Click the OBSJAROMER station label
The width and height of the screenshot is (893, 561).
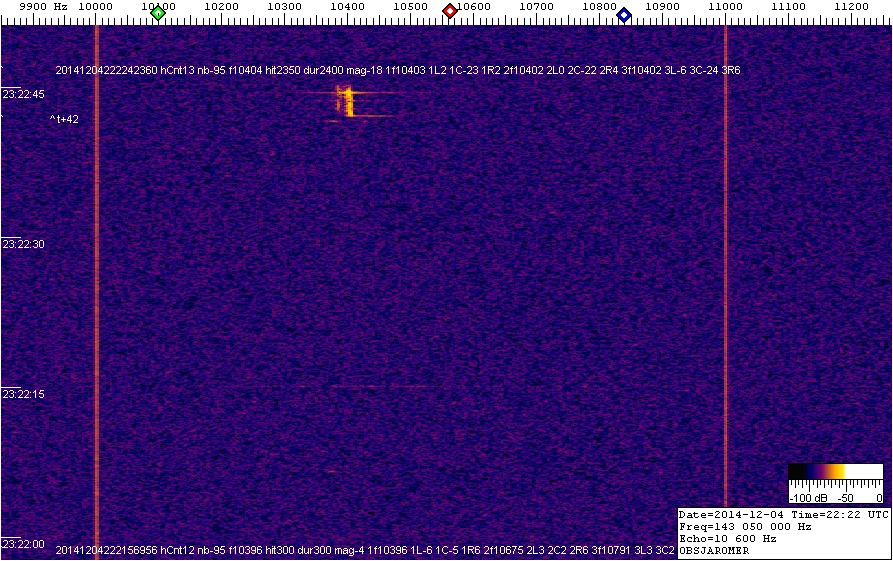click(x=713, y=550)
